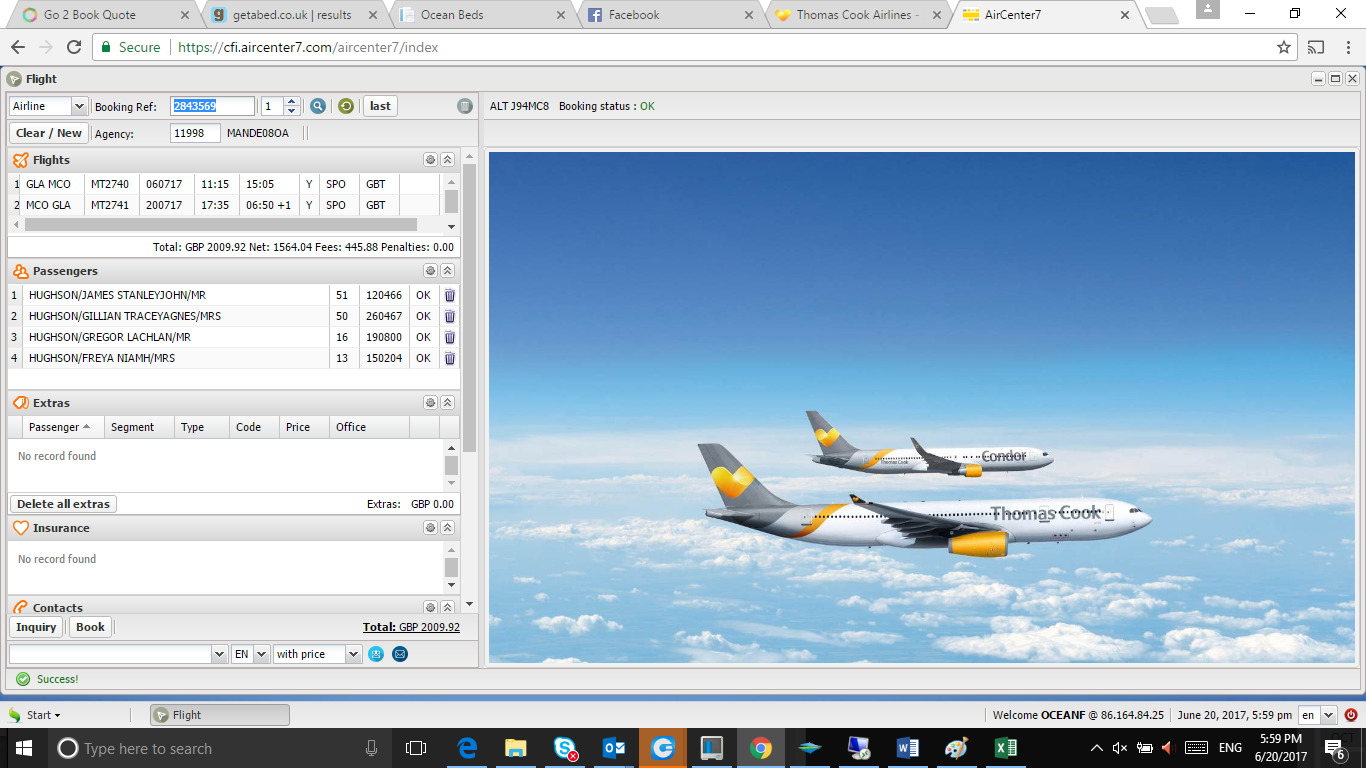The image size is (1366, 768).
Task: Increase the booking number stepper
Action: 292,102
